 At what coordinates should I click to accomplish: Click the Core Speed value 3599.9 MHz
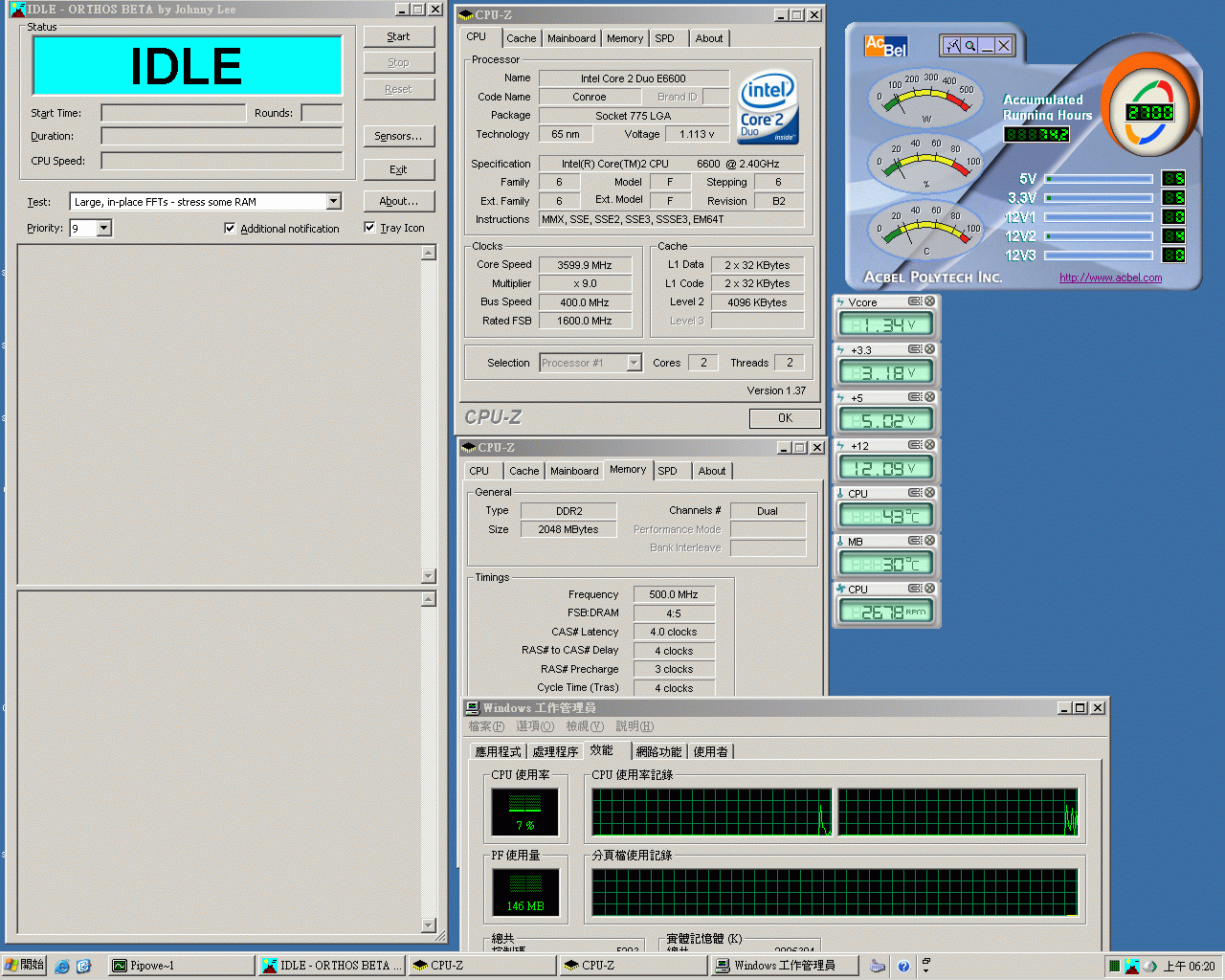click(585, 265)
